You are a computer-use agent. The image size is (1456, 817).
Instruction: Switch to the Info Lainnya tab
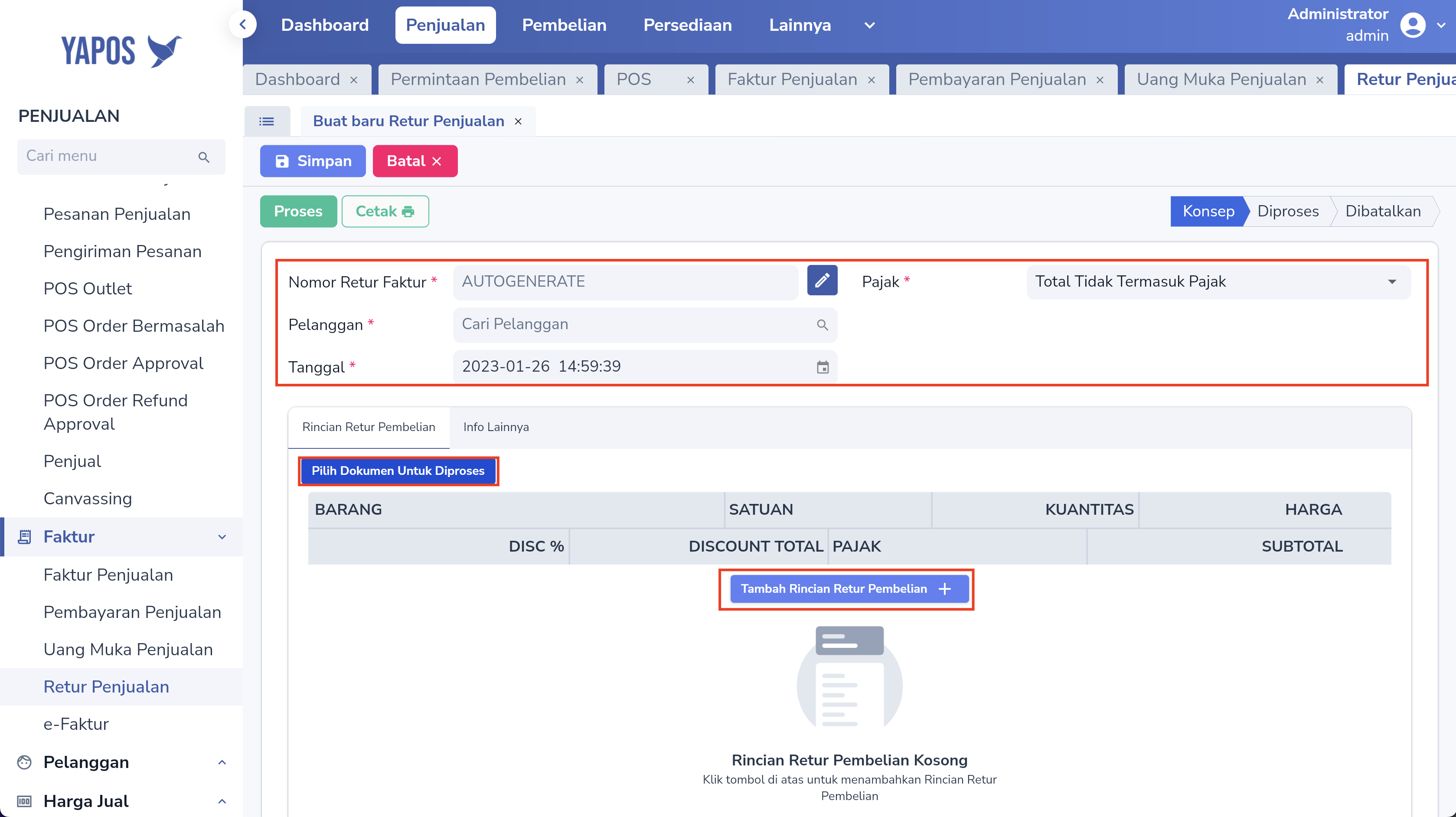pyautogui.click(x=496, y=428)
